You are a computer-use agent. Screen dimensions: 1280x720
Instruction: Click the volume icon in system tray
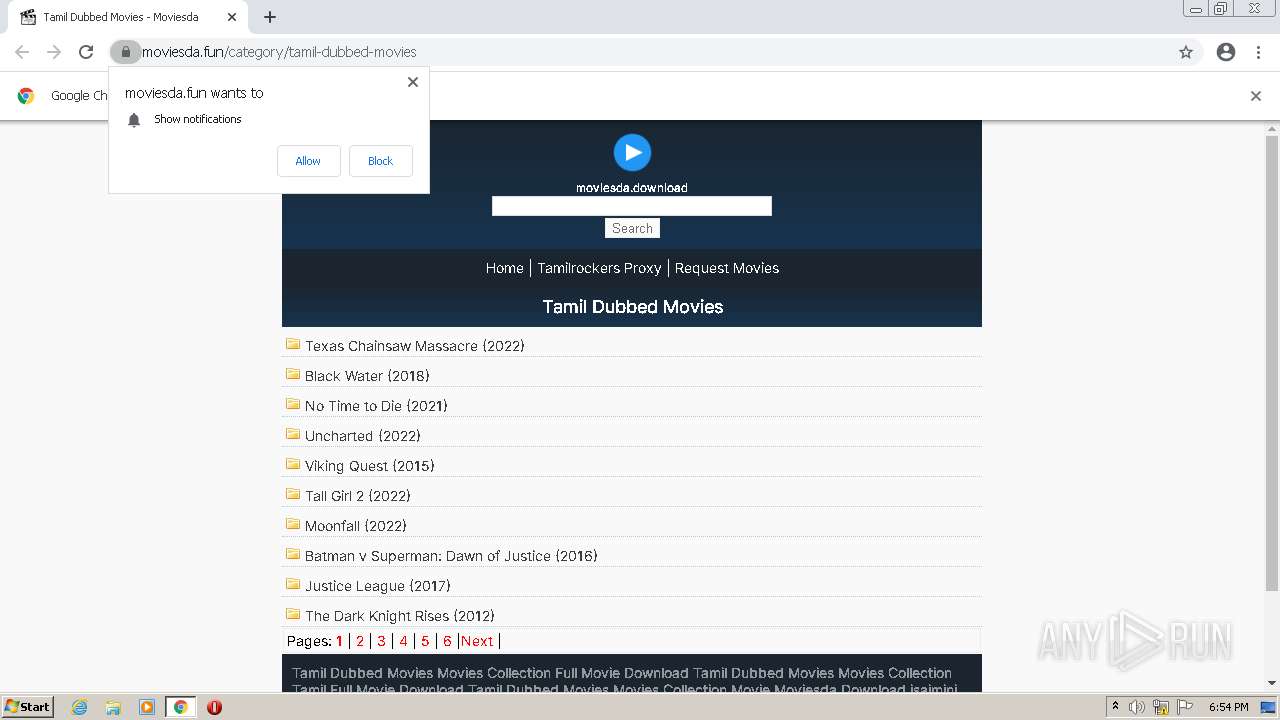click(x=1137, y=707)
